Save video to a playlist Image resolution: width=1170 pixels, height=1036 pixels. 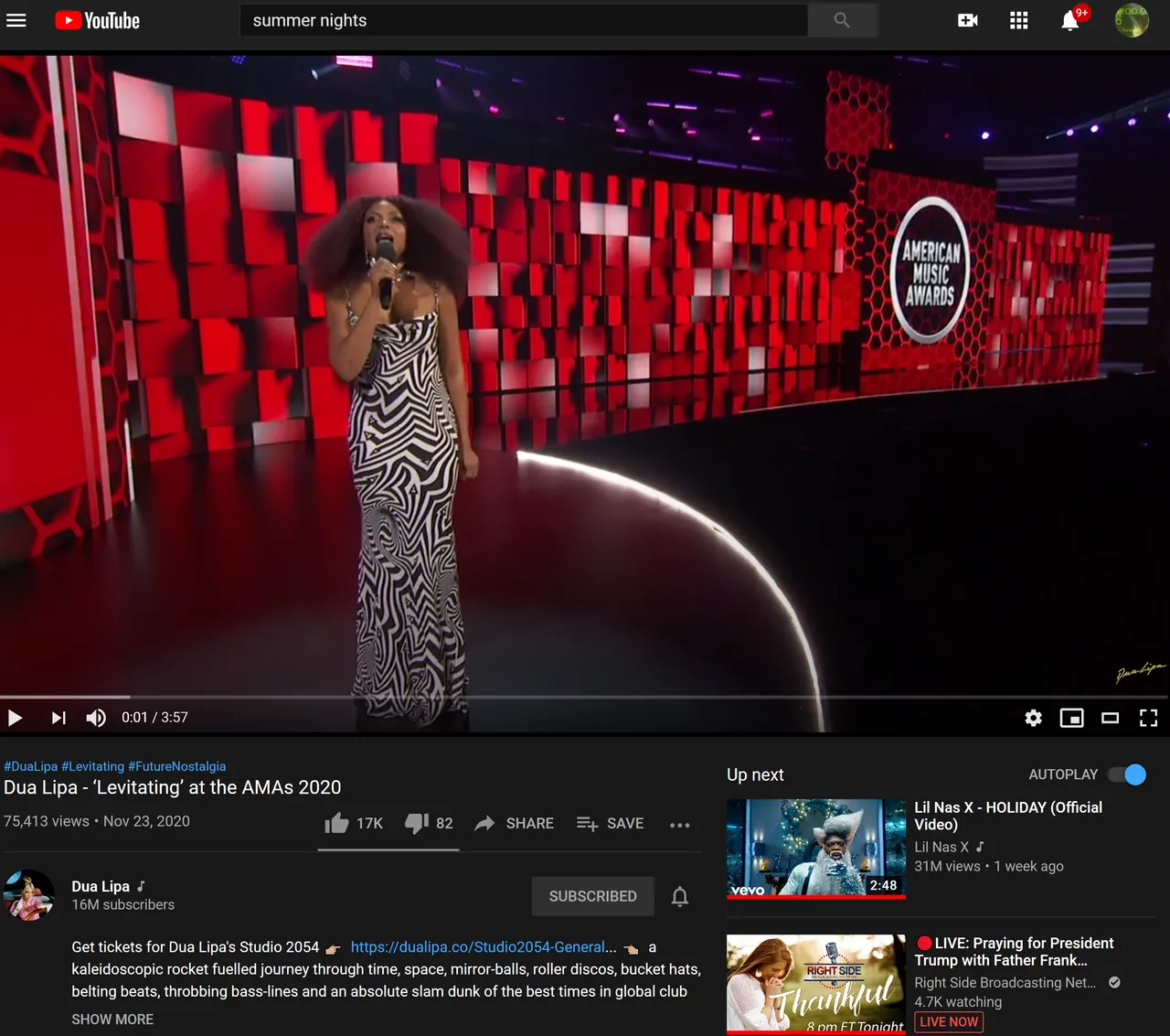(610, 823)
